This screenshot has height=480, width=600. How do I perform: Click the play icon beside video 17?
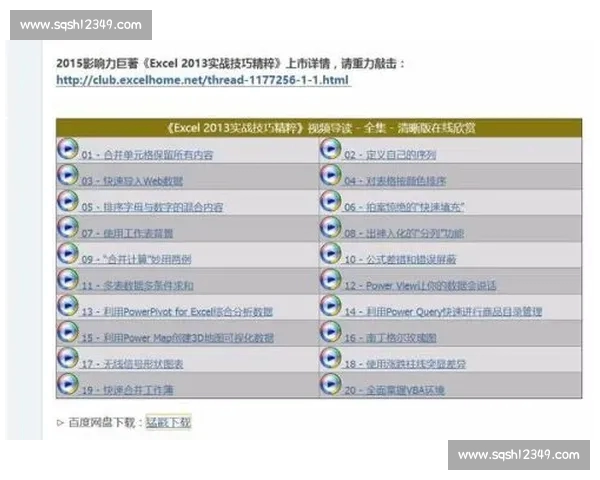tap(68, 358)
